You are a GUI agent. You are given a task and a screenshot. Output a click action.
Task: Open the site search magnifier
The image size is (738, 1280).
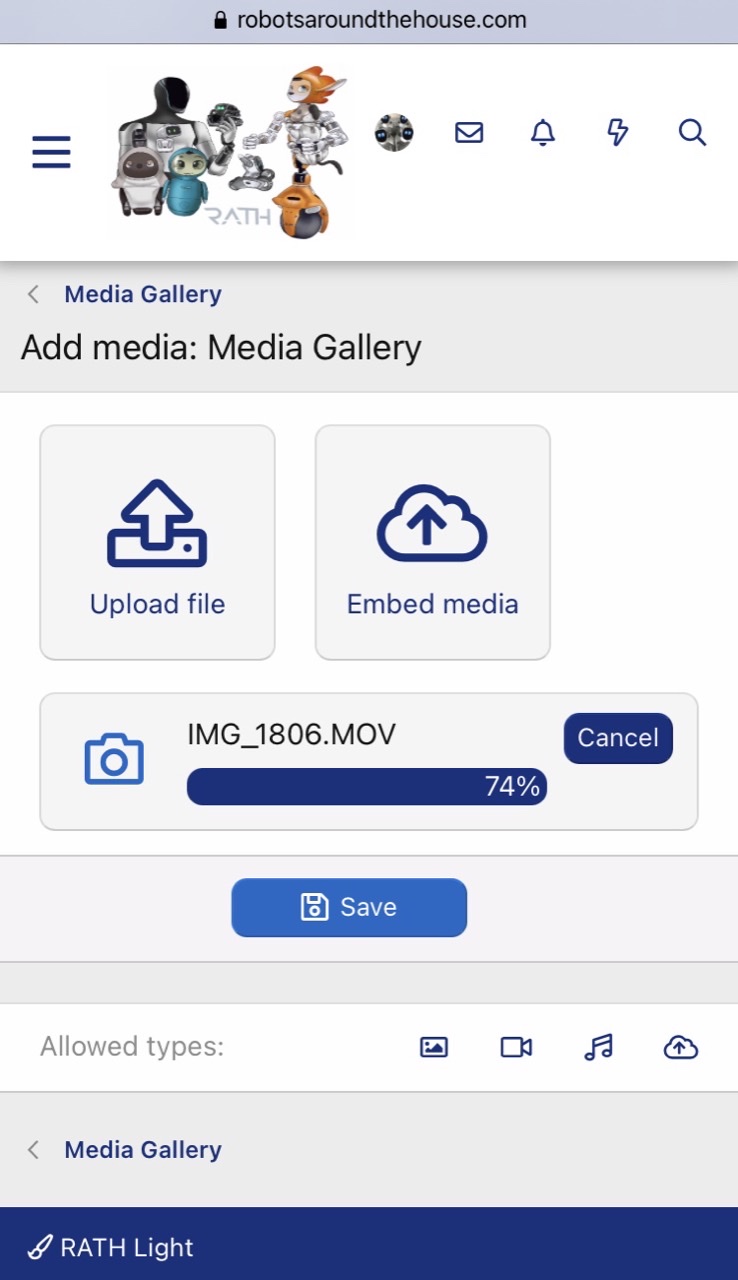[692, 132]
